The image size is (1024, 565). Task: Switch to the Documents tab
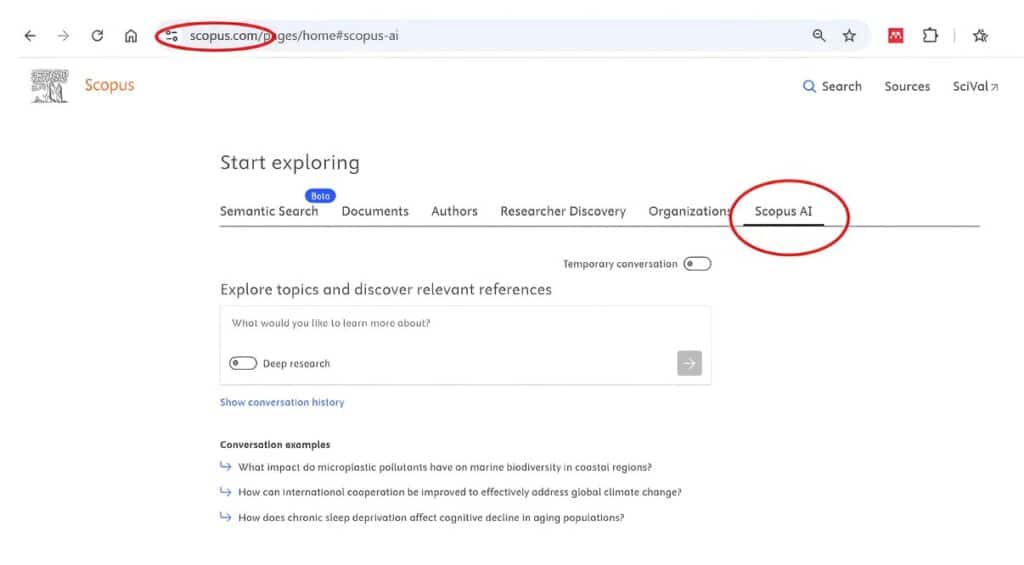(x=375, y=211)
